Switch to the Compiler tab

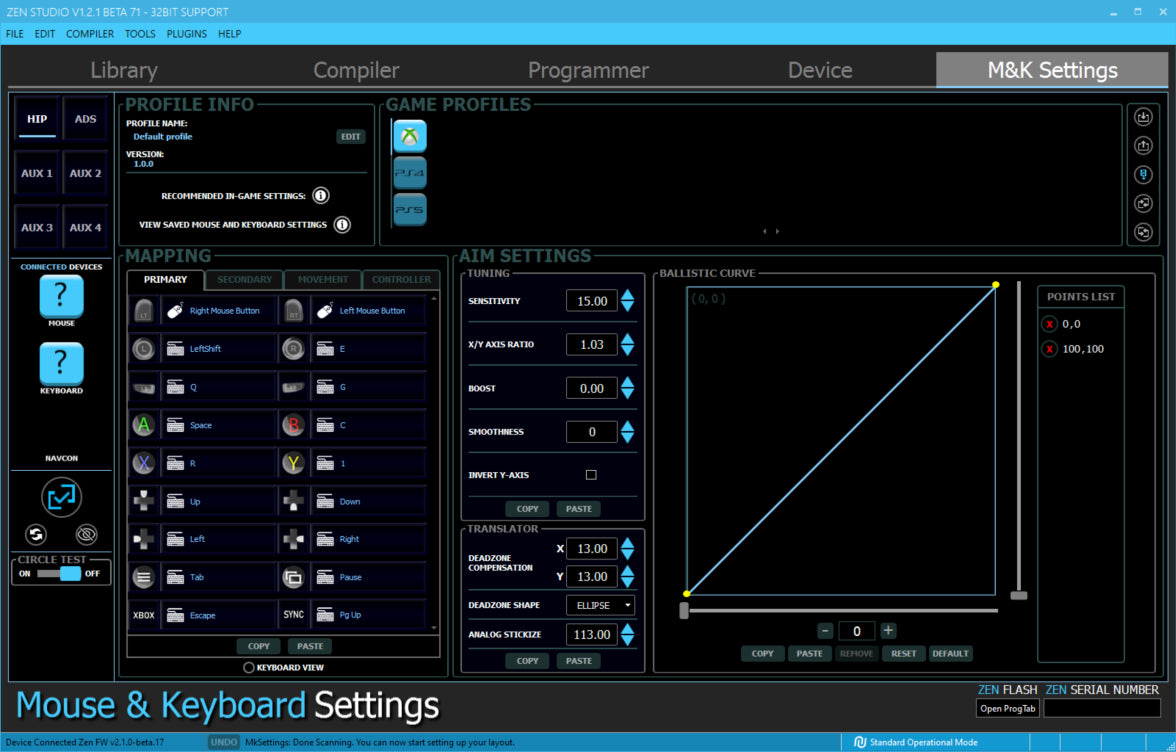click(356, 70)
